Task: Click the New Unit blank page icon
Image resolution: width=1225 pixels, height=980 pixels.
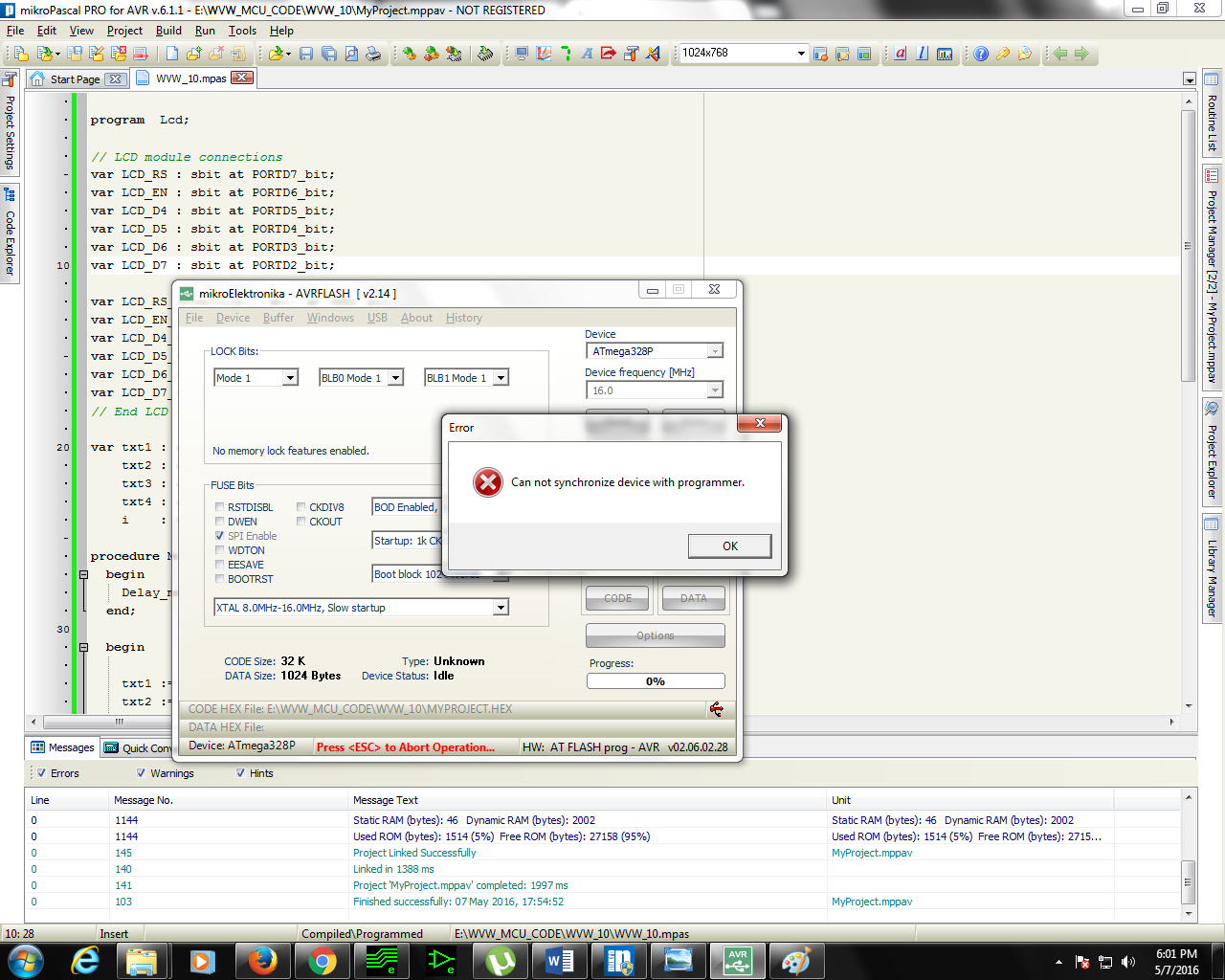Action: pos(172,54)
